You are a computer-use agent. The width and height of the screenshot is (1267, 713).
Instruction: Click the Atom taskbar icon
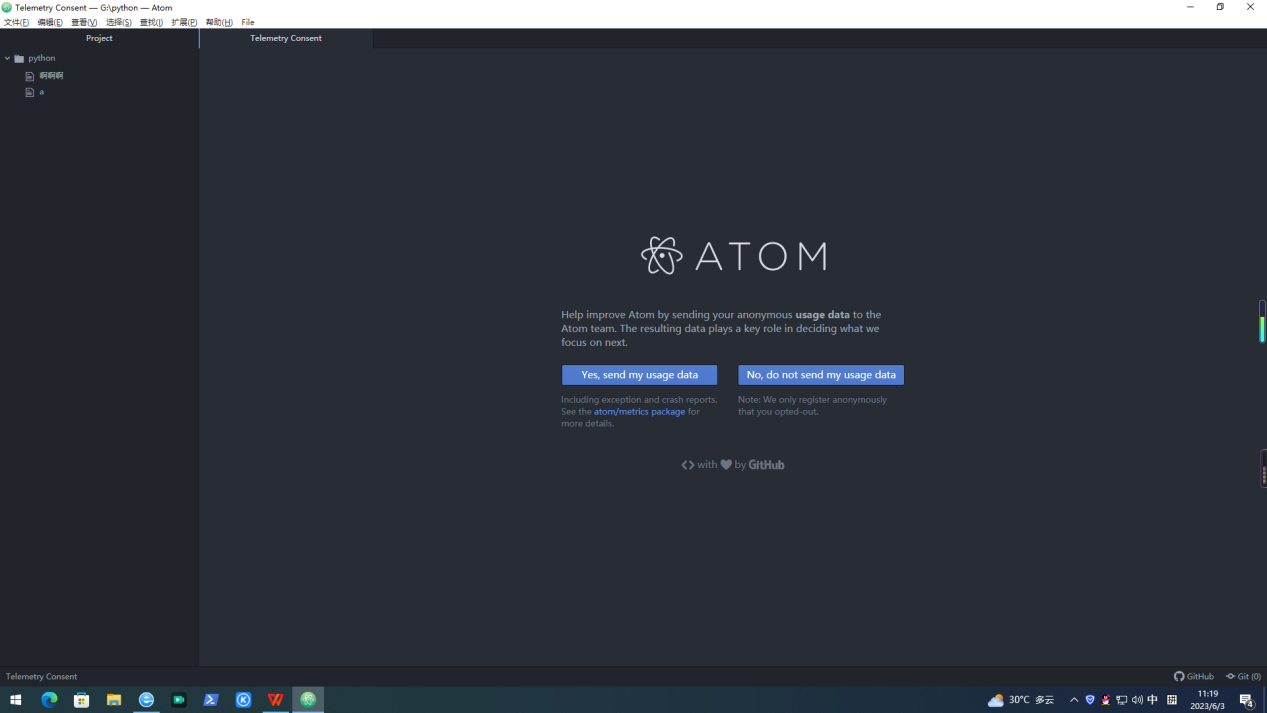308,700
